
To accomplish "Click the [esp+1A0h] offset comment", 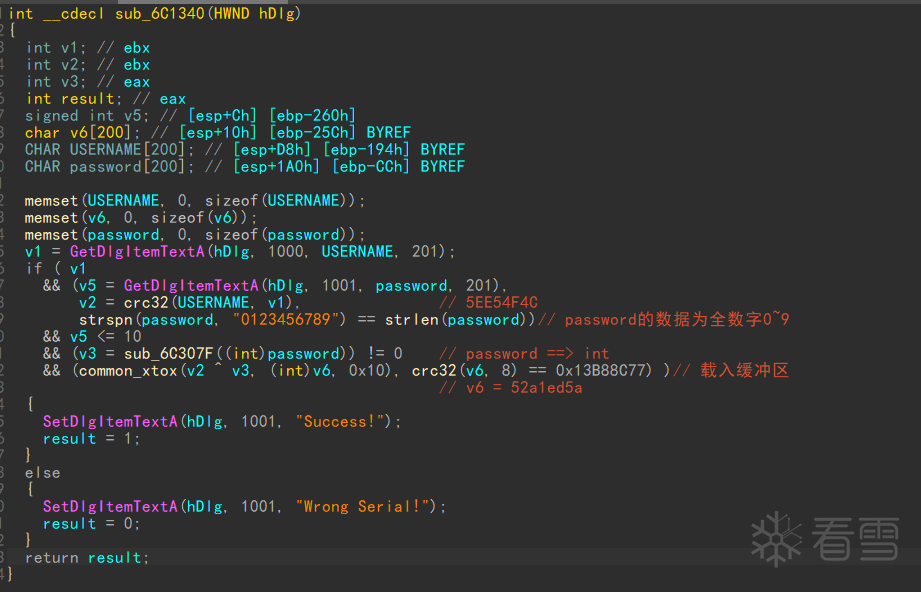I will [x=277, y=167].
